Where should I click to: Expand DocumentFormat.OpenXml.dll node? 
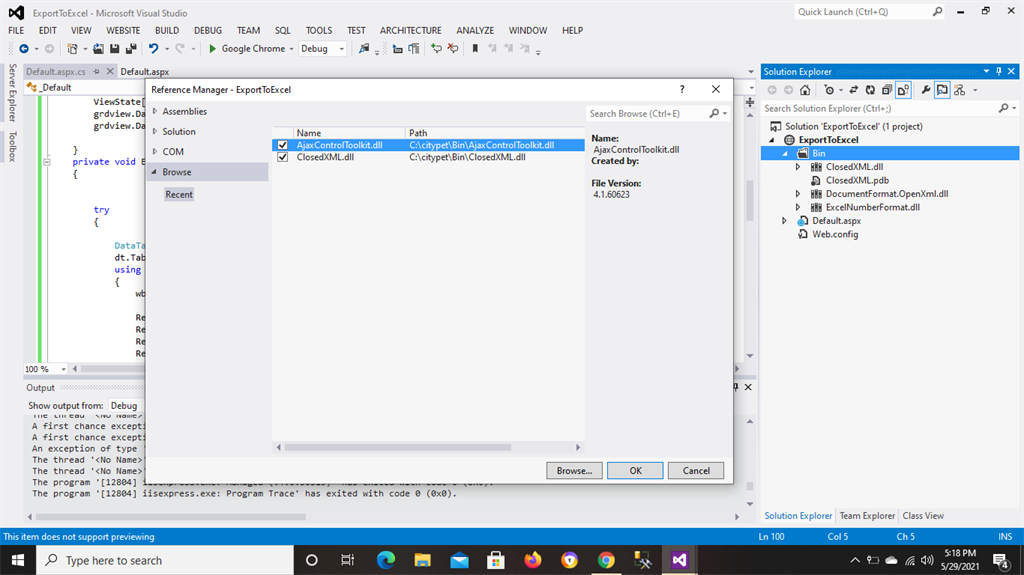(798, 193)
